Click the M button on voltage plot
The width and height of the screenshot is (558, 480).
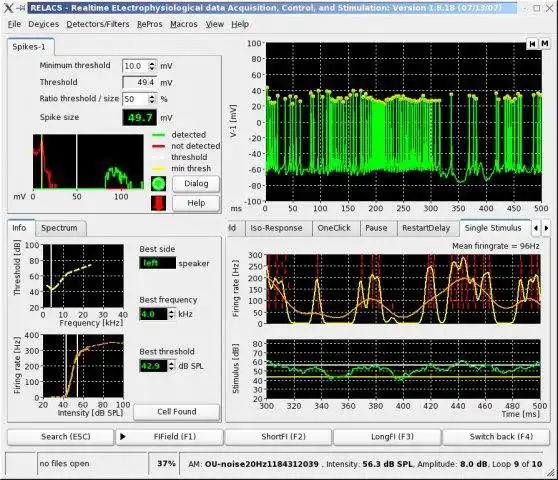(x=545, y=44)
